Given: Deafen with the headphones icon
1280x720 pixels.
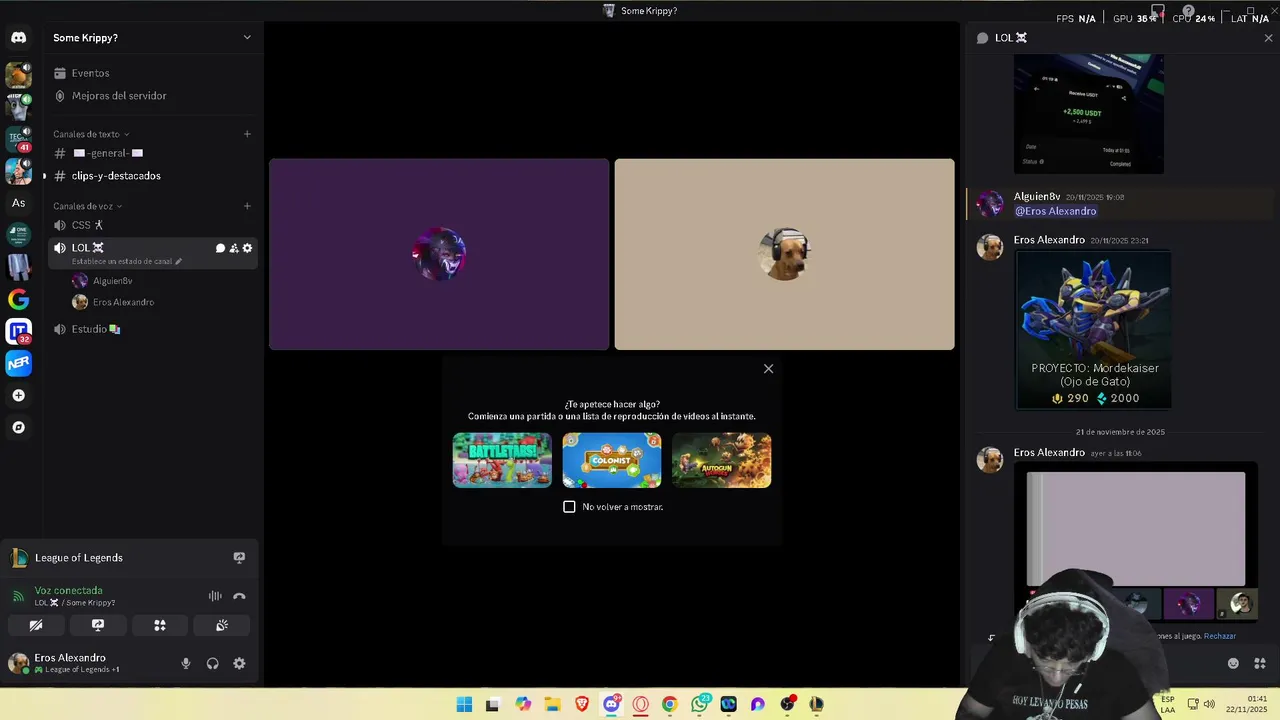Looking at the screenshot, I should click(212, 663).
